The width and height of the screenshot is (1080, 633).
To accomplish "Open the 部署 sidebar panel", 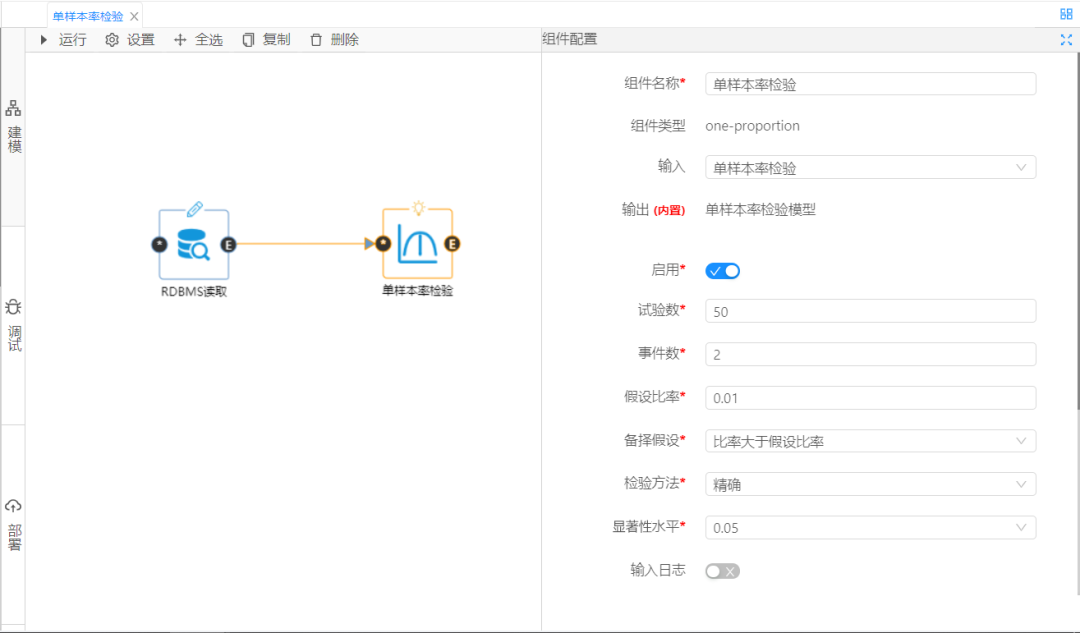I will [14, 525].
